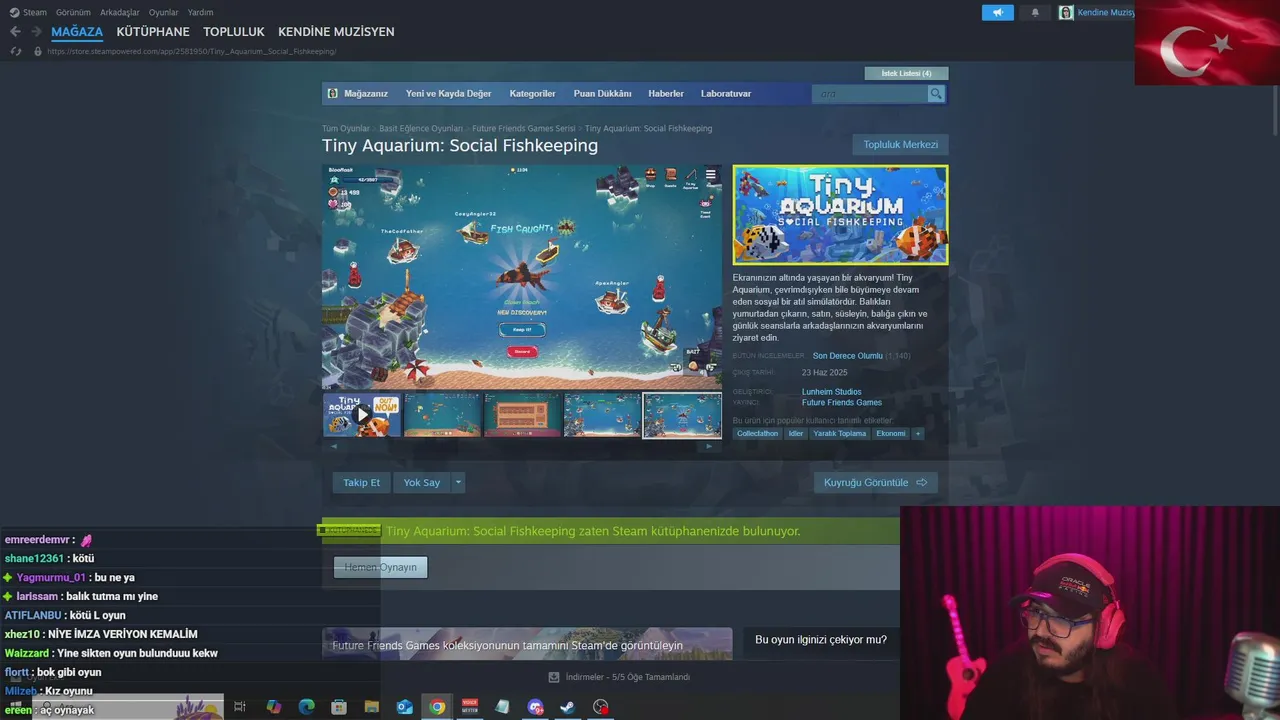Click the Steam taskbar icon

pyautogui.click(x=567, y=707)
